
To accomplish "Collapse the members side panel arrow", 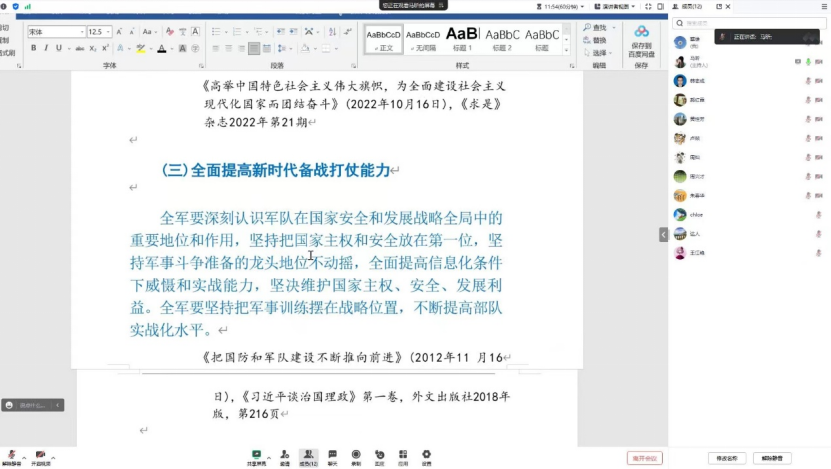I will coord(663,234).
